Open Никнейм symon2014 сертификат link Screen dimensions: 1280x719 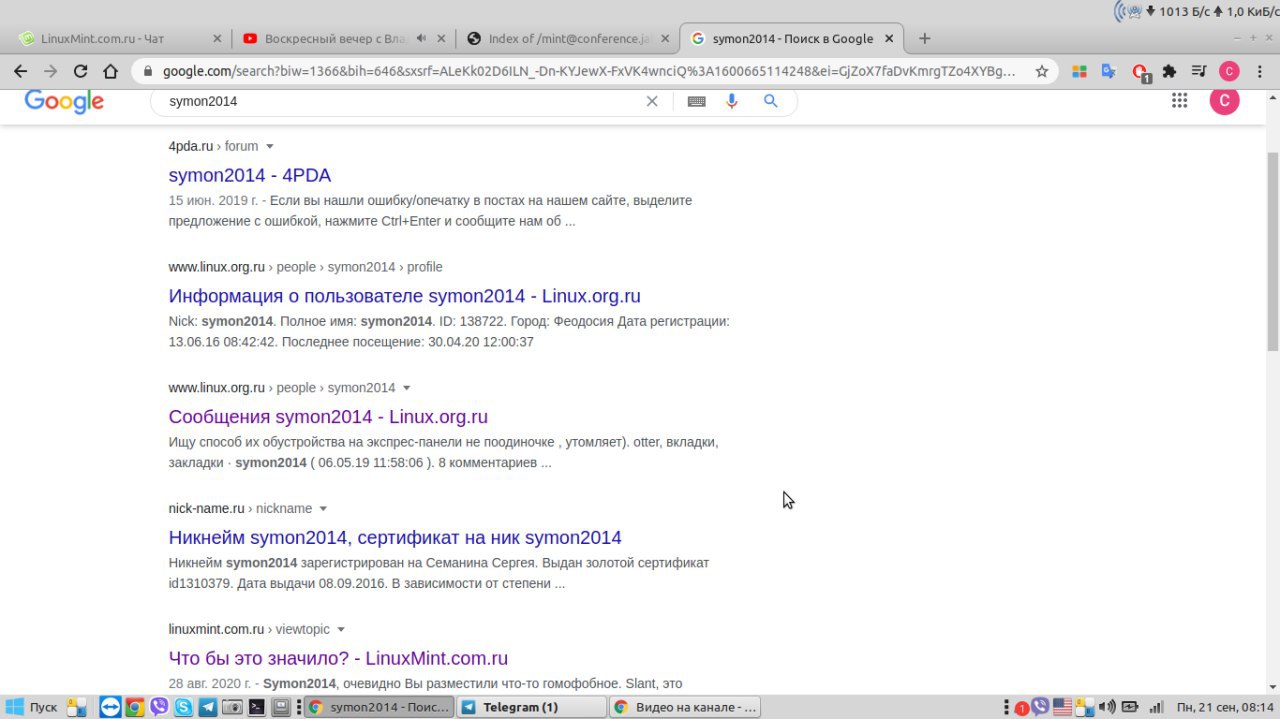(x=395, y=538)
